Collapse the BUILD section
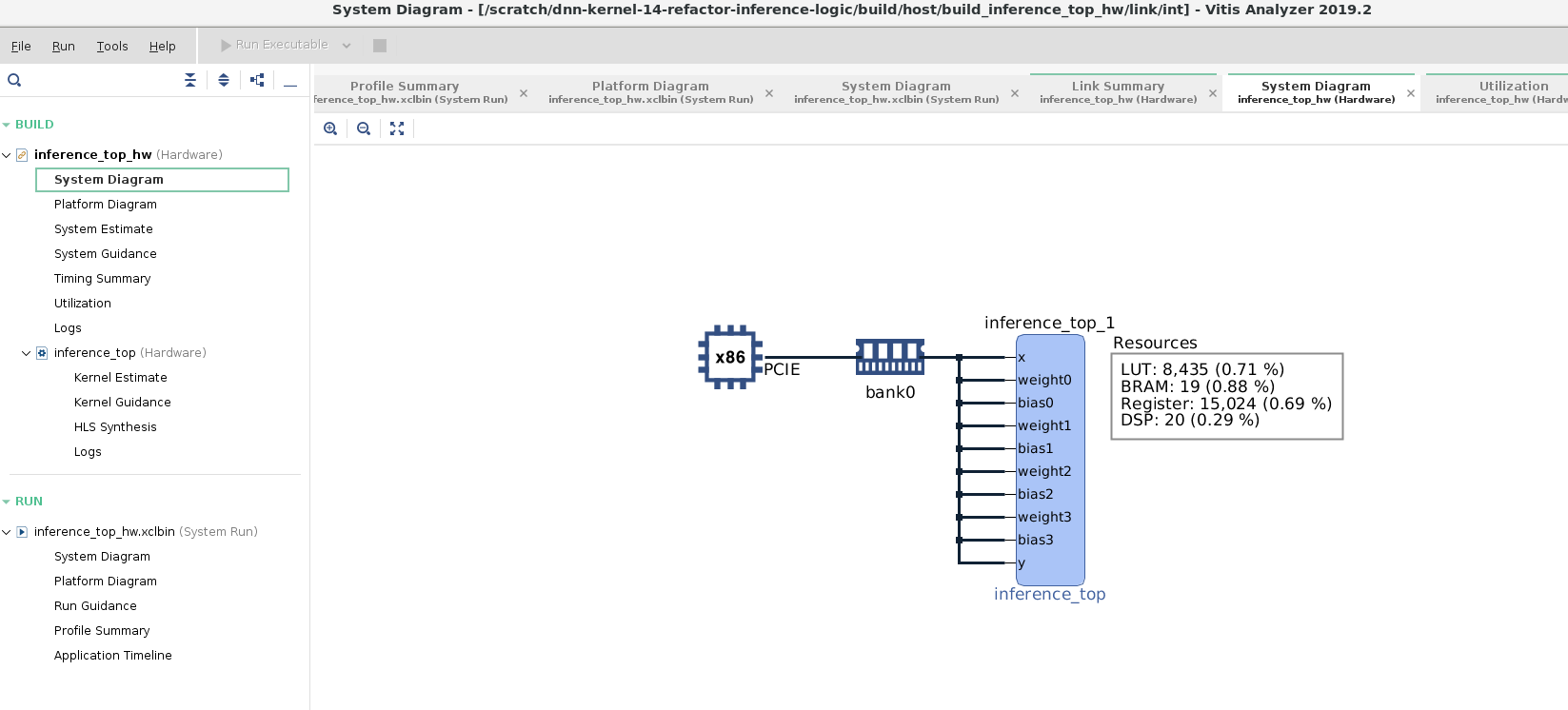 coord(7,125)
